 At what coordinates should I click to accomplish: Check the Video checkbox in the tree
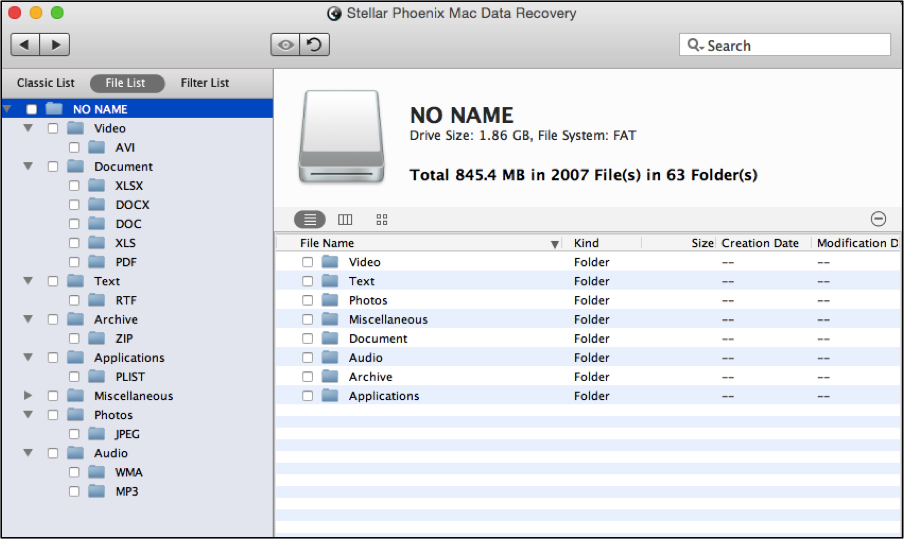tap(53, 128)
